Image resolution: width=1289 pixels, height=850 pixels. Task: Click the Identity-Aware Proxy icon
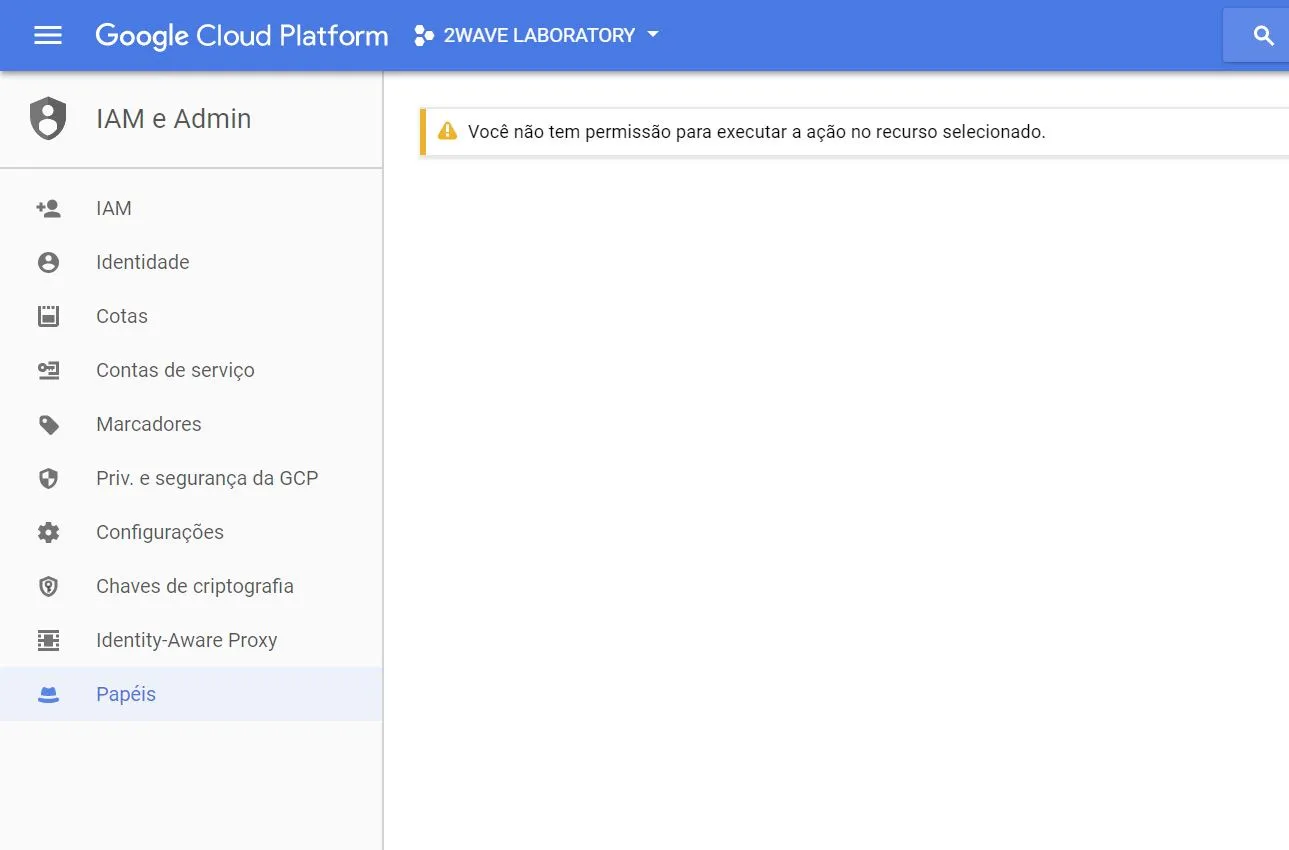(48, 640)
